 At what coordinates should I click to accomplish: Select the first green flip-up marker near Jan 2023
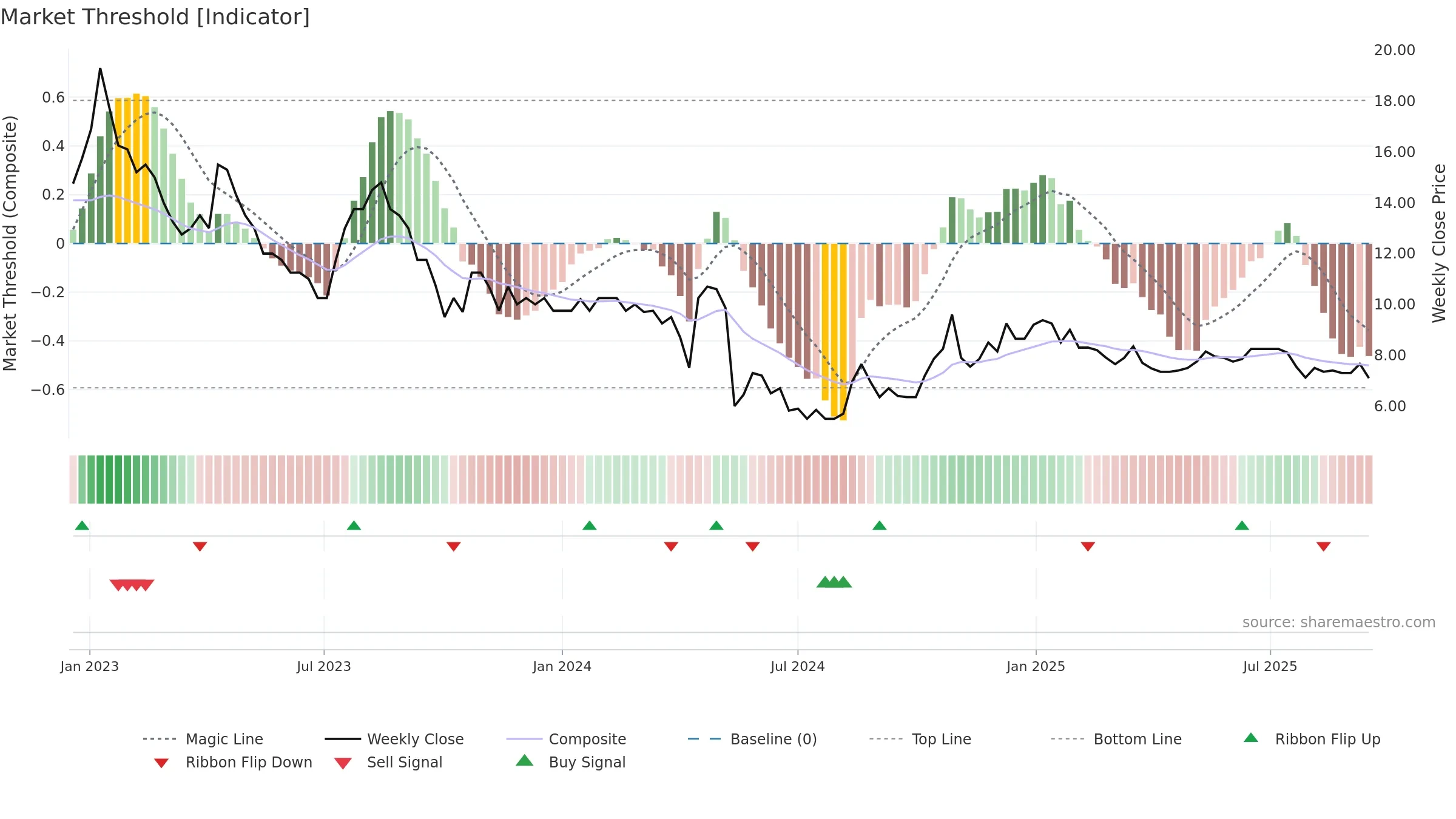[x=82, y=525]
